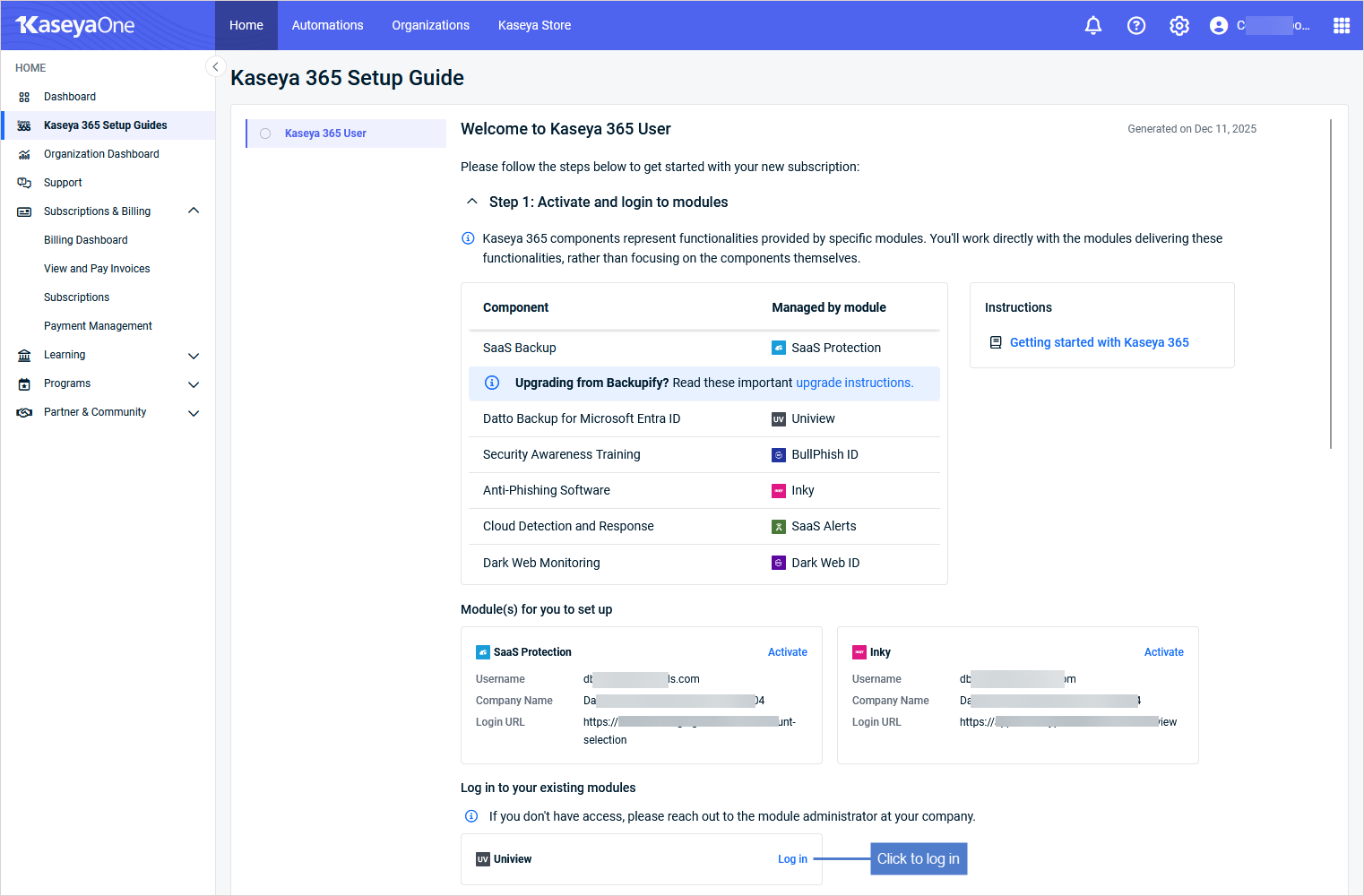Collapse the Subscriptions & Billing menu

(194, 211)
